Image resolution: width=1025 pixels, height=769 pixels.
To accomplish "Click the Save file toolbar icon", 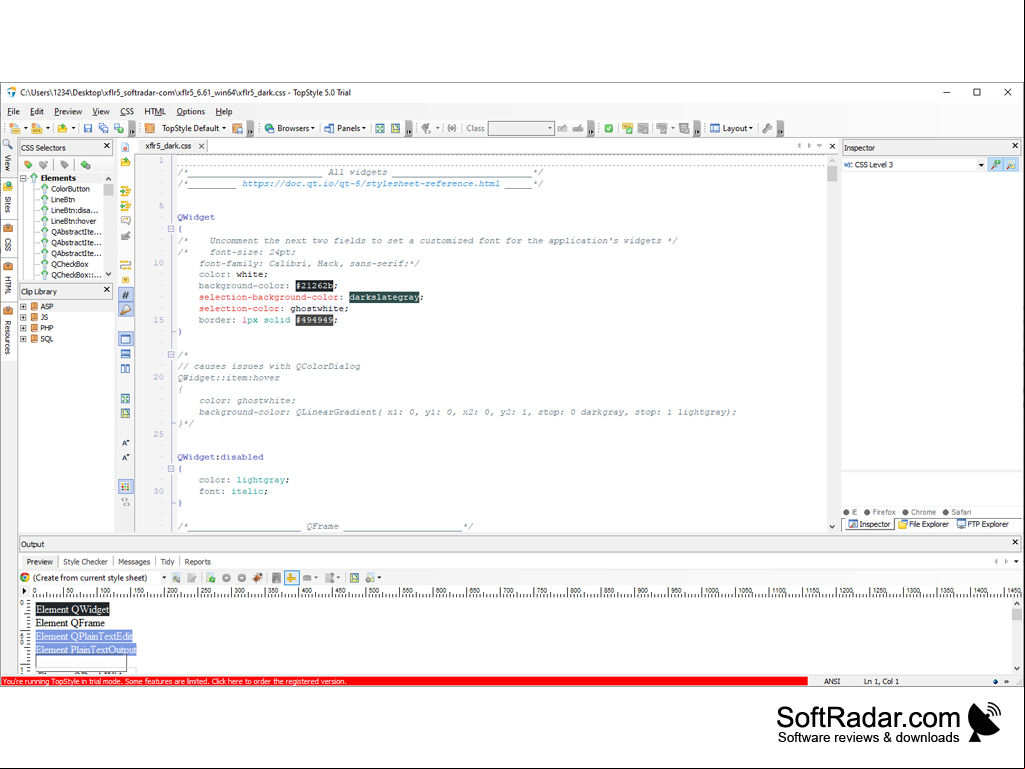I will point(88,128).
